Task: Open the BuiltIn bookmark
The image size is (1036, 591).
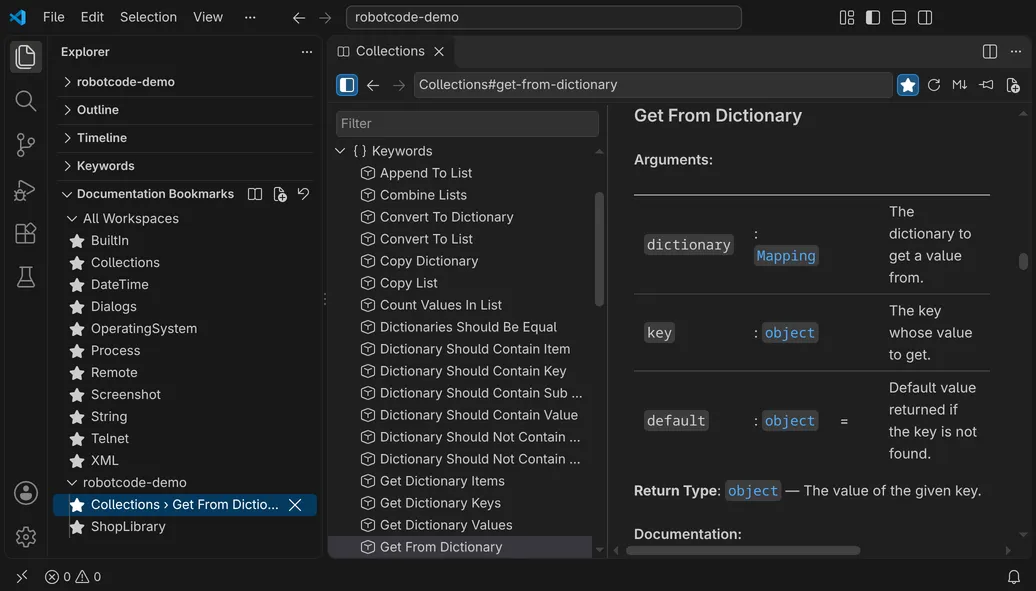Action: click(110, 241)
